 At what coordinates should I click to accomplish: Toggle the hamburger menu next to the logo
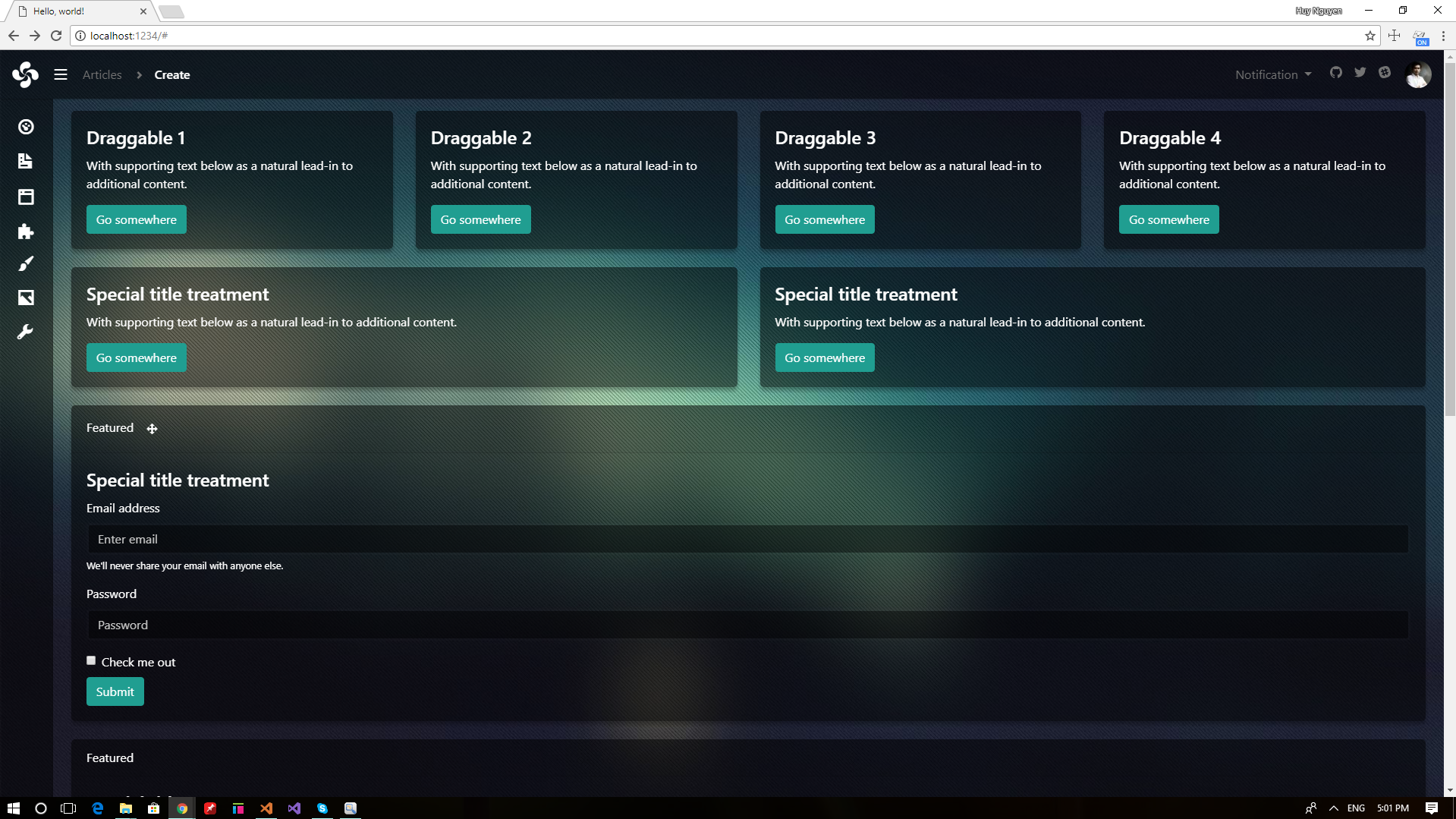(60, 74)
